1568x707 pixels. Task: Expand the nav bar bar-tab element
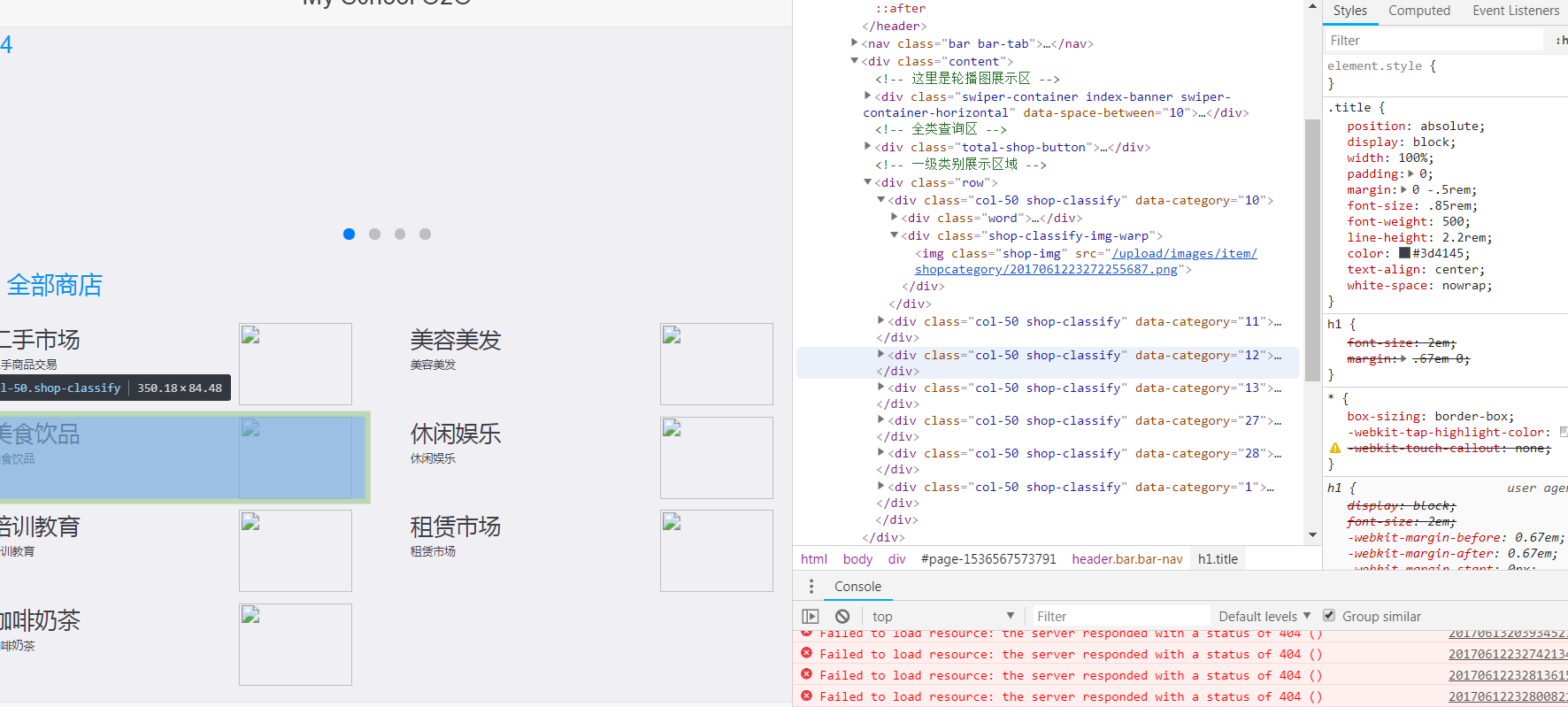(854, 42)
